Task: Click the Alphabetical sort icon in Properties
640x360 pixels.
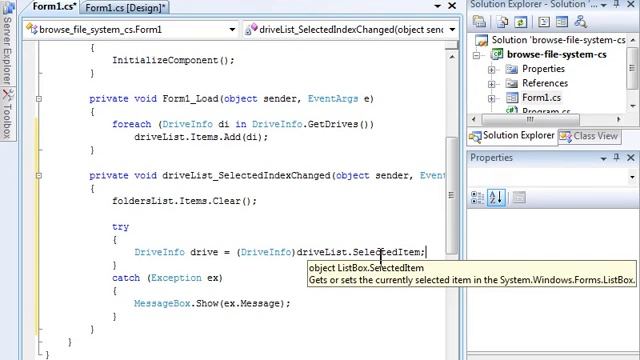Action: click(496, 198)
